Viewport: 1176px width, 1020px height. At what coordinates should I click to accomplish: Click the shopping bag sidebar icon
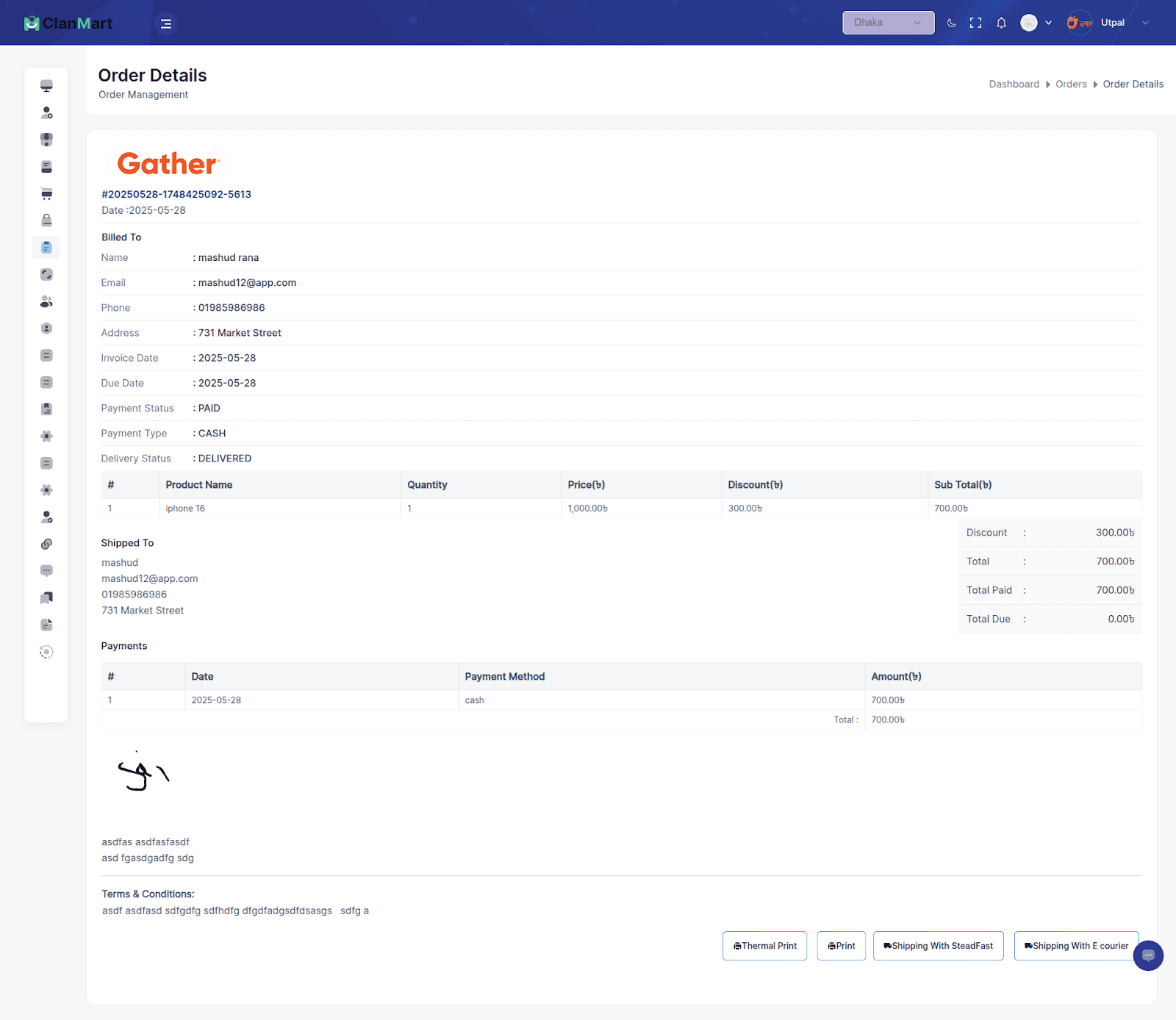click(46, 220)
